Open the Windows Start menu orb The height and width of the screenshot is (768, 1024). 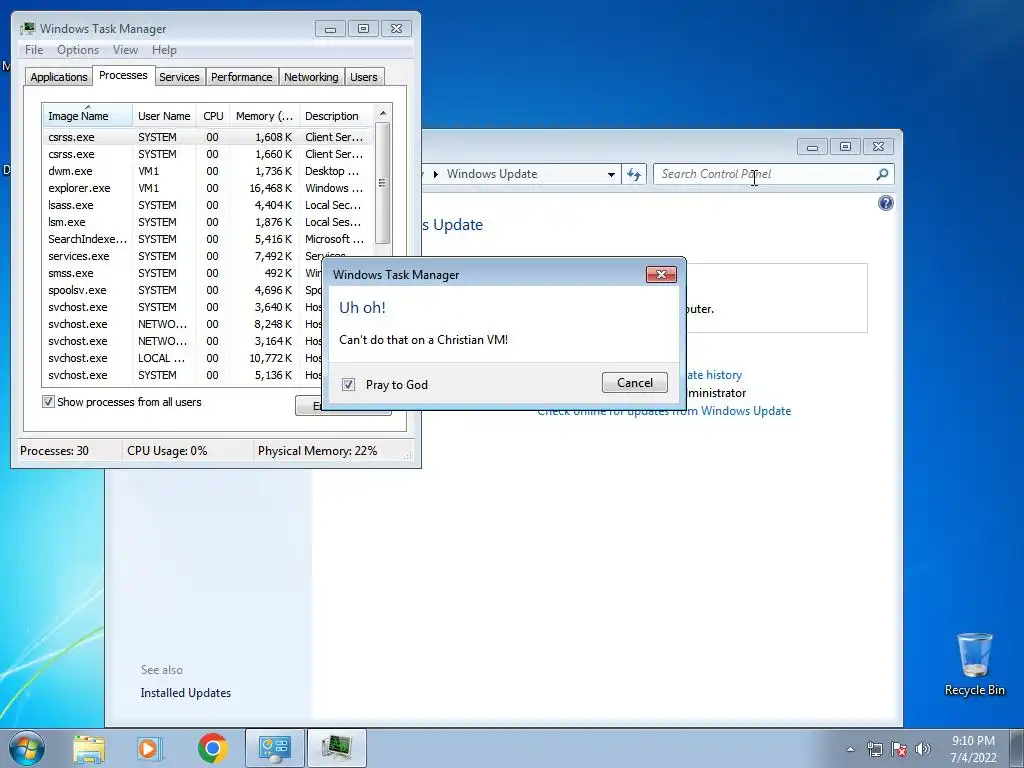[x=27, y=748]
